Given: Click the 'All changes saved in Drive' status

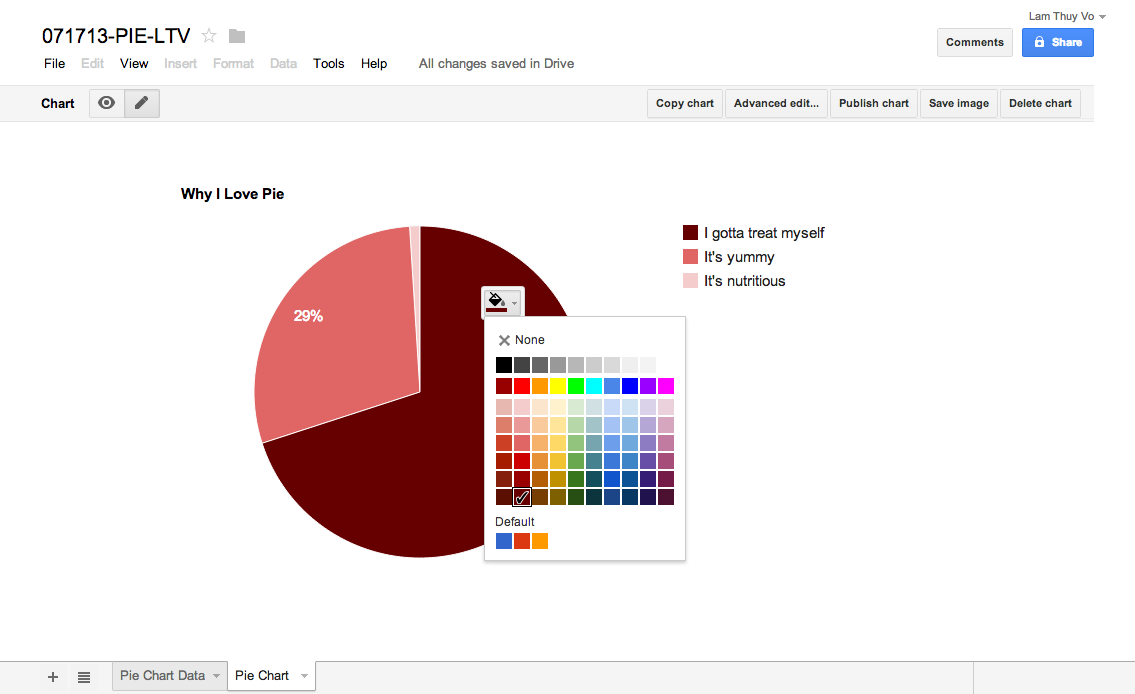Looking at the screenshot, I should 497,64.
